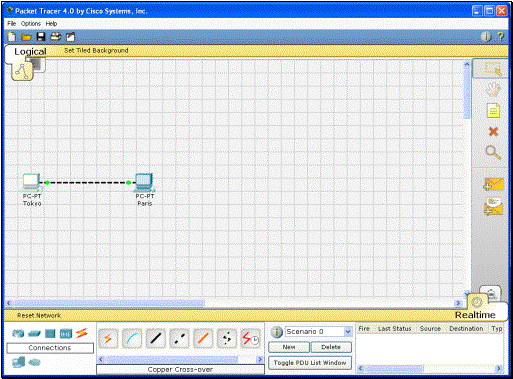Click the Copper Cross-over label
Viewport: 513px width, 379px height.
(x=180, y=369)
